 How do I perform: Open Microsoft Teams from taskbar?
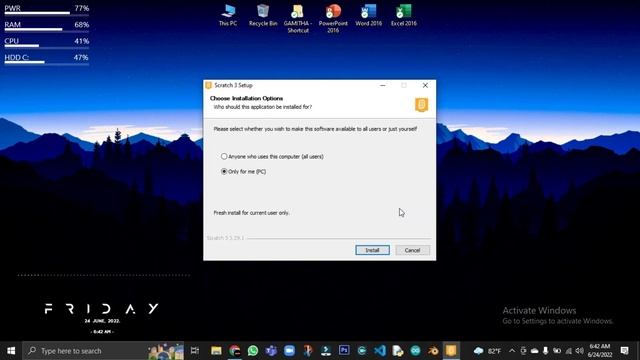pyautogui.click(x=271, y=351)
